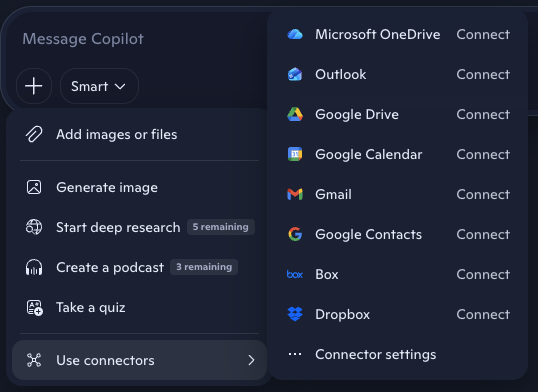This screenshot has height=392, width=538.
Task: Click the Google Drive label
Action: pos(357,114)
